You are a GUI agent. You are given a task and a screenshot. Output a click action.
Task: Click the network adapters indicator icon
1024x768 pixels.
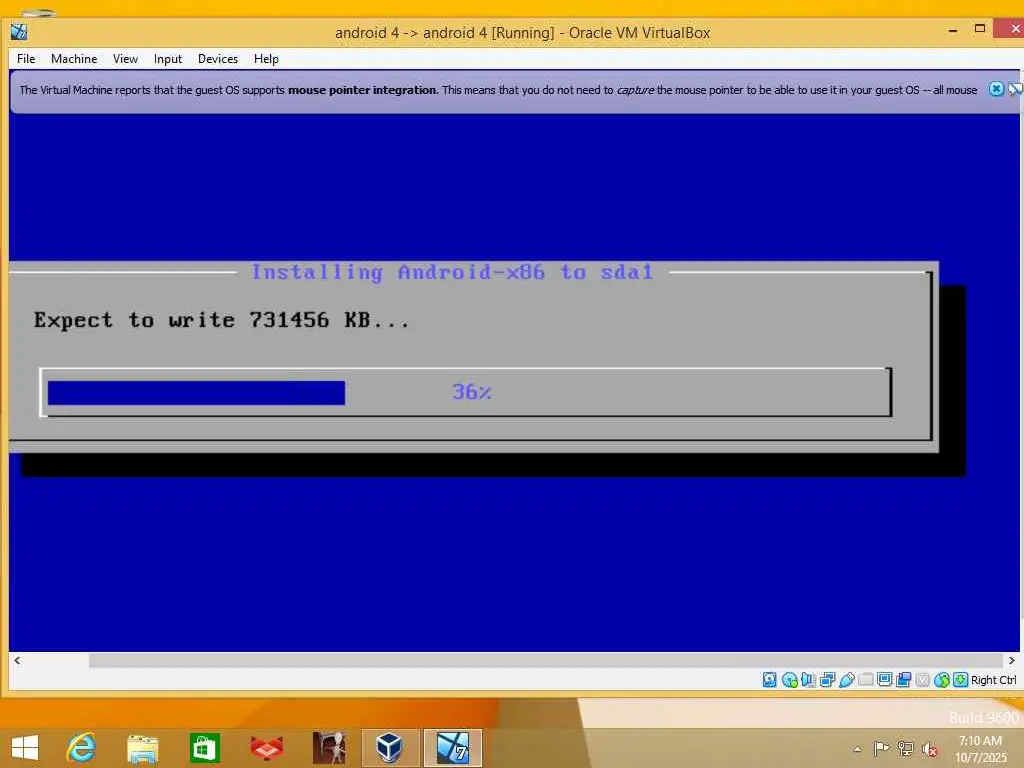(827, 680)
